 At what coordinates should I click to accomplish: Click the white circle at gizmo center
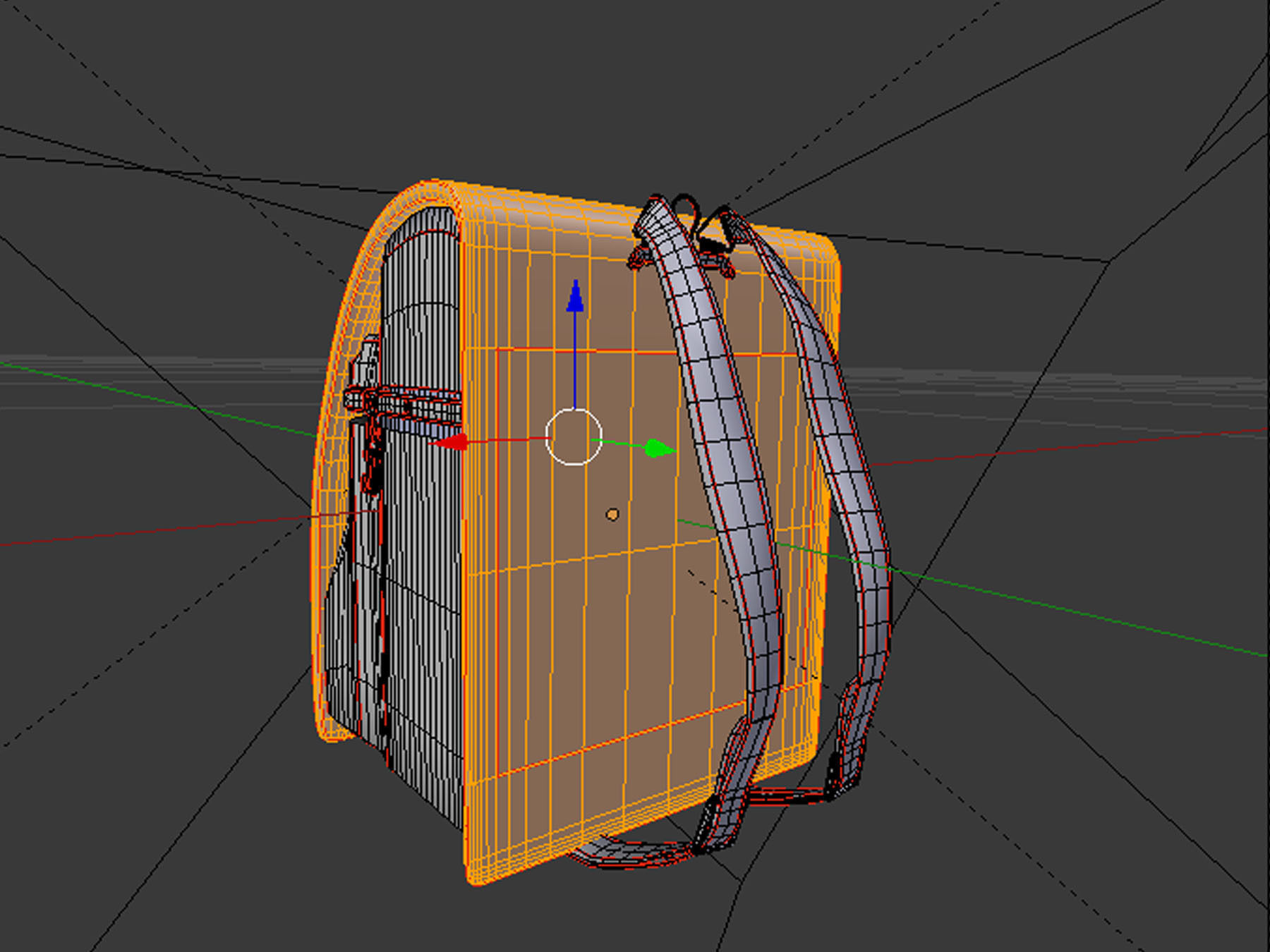(574, 437)
